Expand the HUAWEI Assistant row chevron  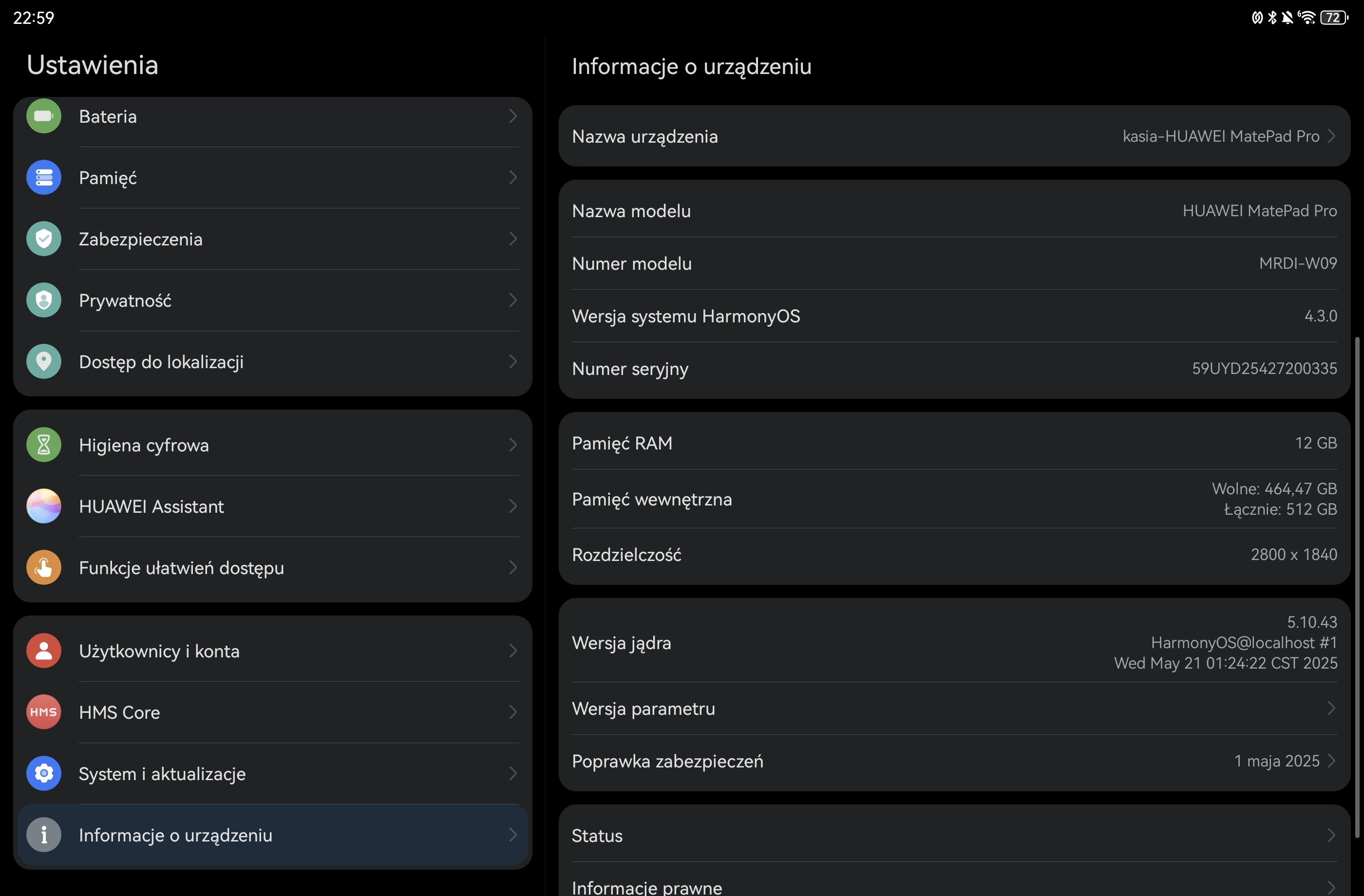click(x=513, y=506)
